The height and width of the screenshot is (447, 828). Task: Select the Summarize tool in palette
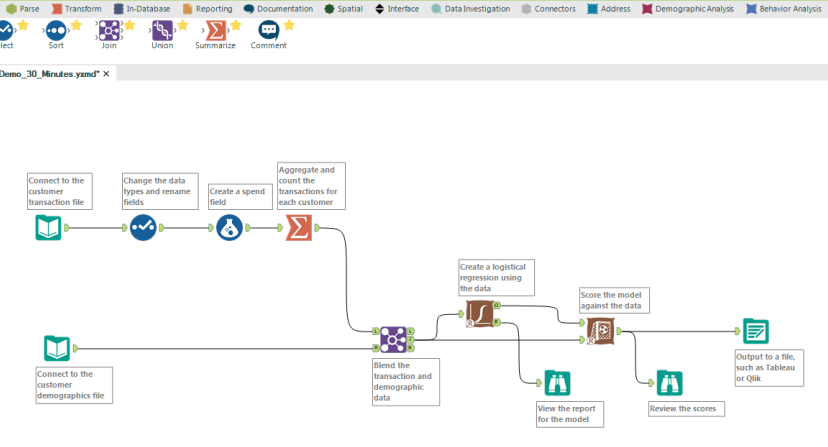click(x=215, y=35)
